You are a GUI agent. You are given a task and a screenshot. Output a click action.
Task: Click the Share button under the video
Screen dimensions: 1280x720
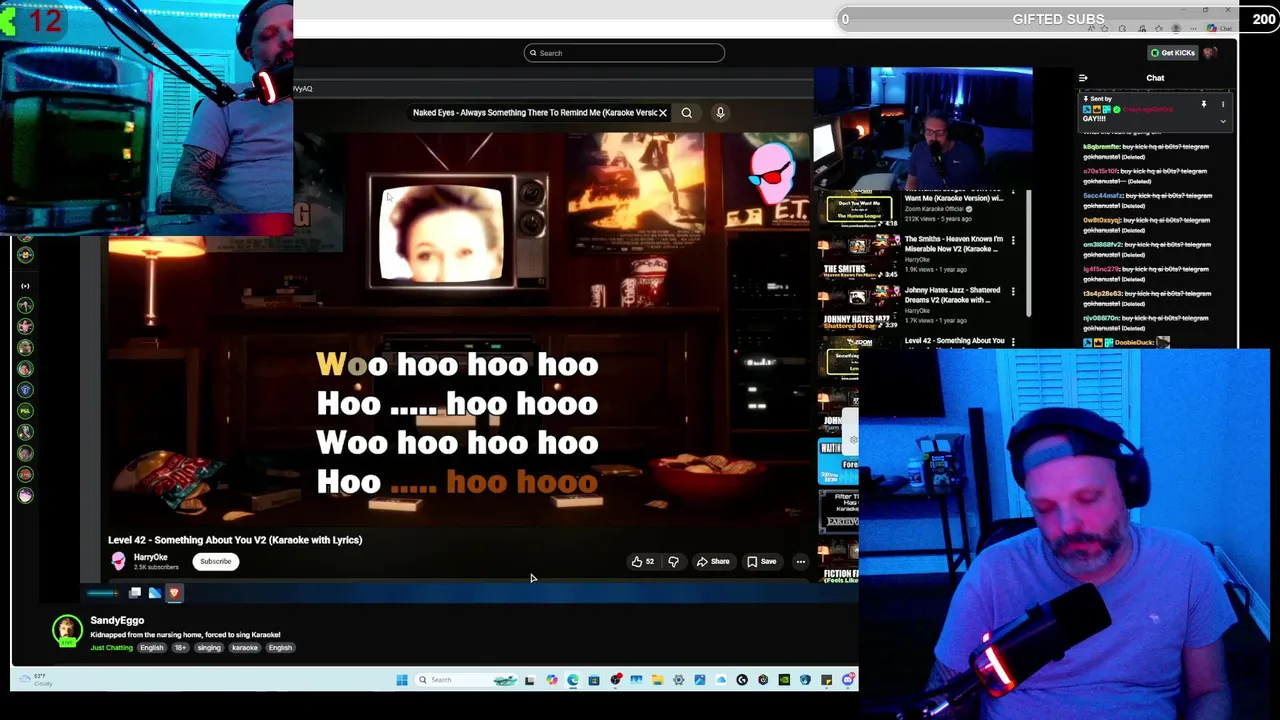(x=713, y=562)
